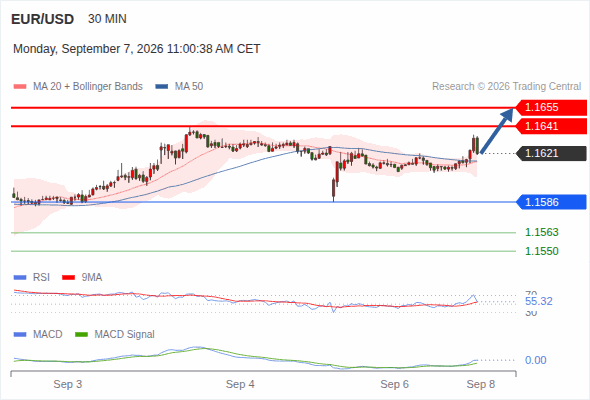Click the MACD Signal legend label
The width and height of the screenshot is (590, 400).
point(125,335)
